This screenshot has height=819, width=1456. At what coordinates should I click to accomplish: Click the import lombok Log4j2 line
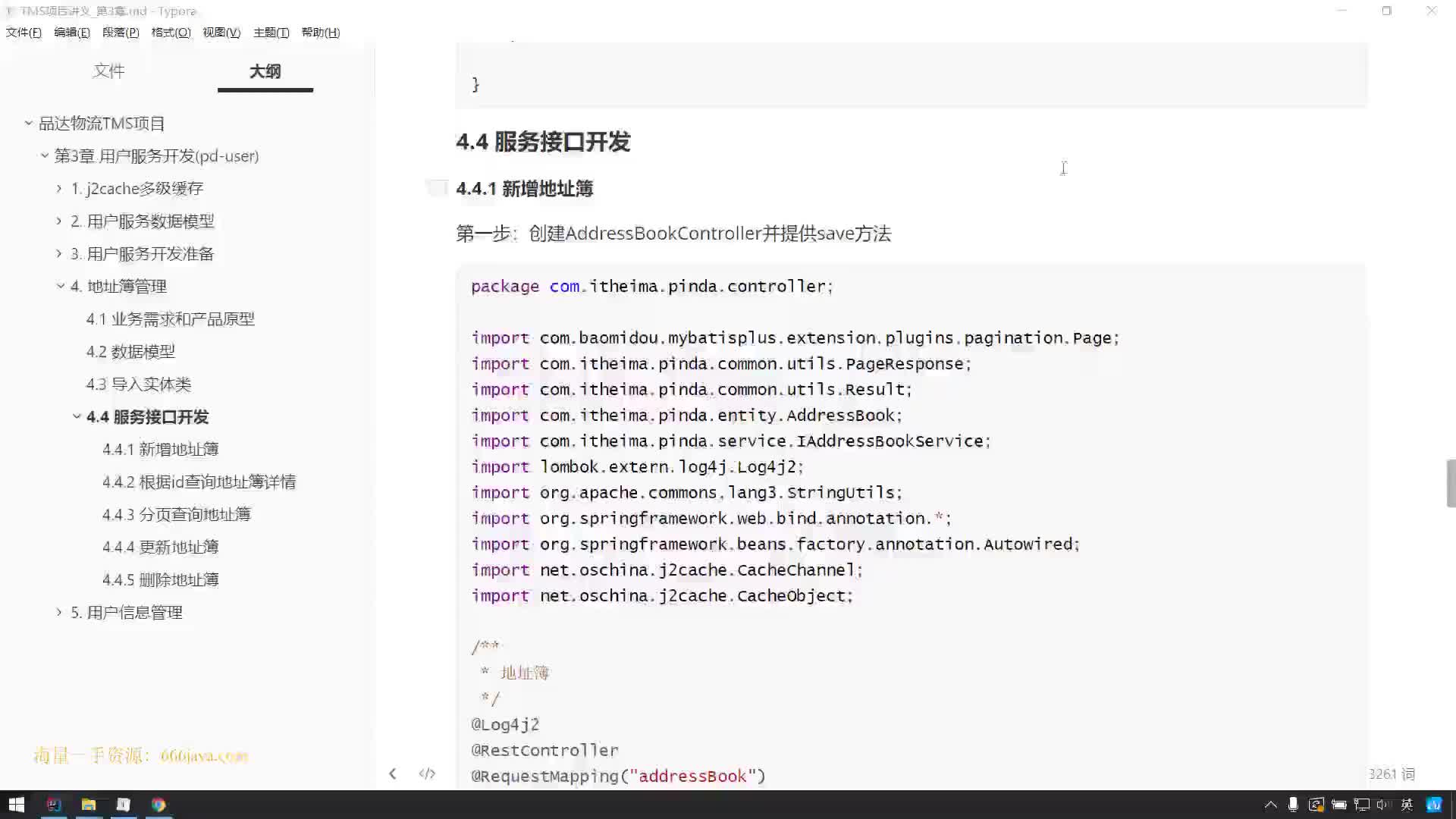[x=637, y=466]
